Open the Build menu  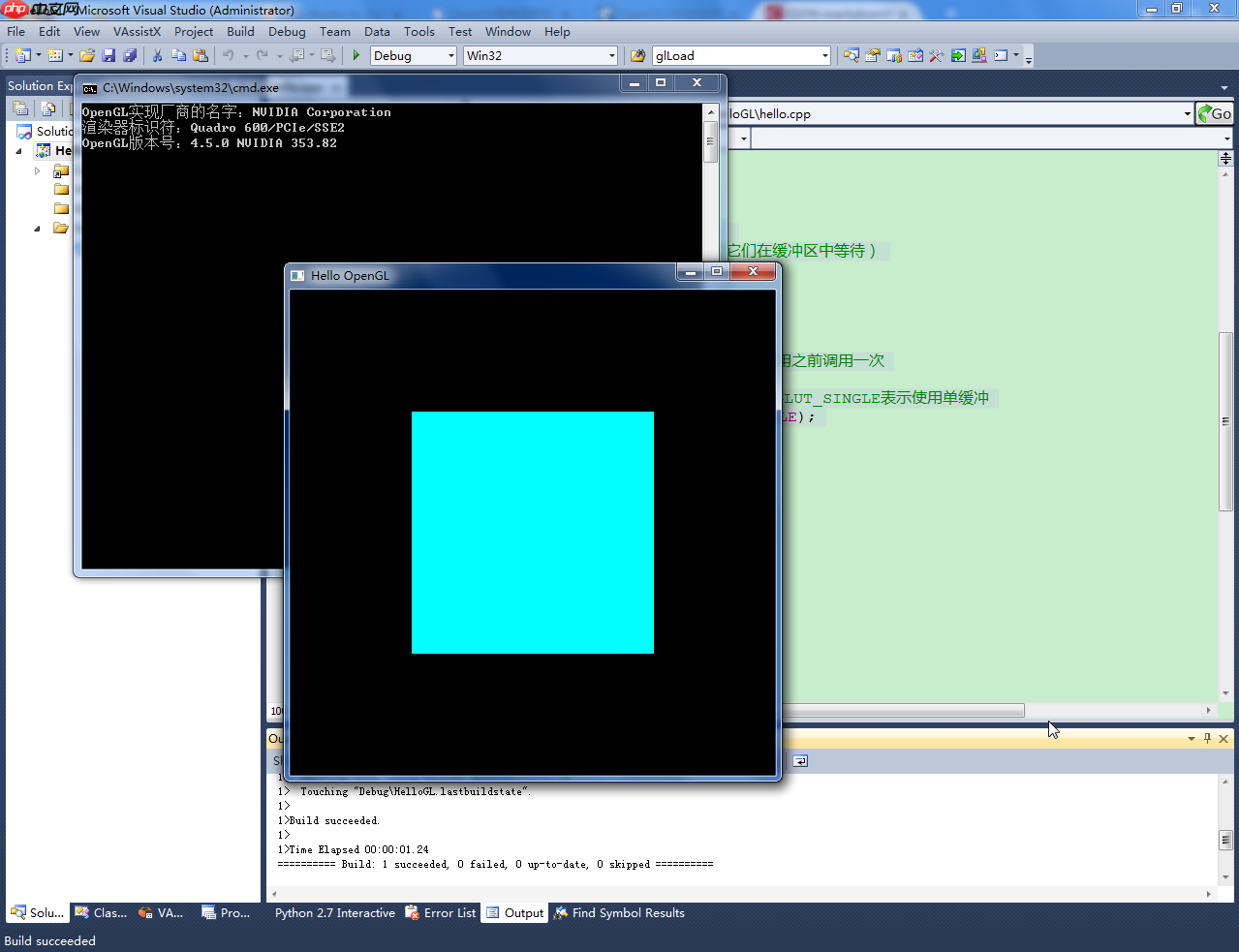[239, 31]
